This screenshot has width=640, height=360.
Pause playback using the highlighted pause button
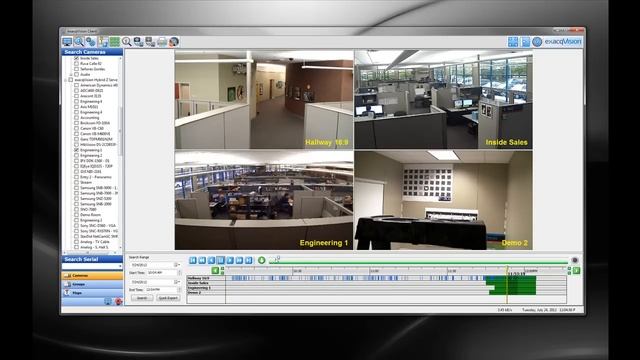pyautogui.click(x=221, y=260)
